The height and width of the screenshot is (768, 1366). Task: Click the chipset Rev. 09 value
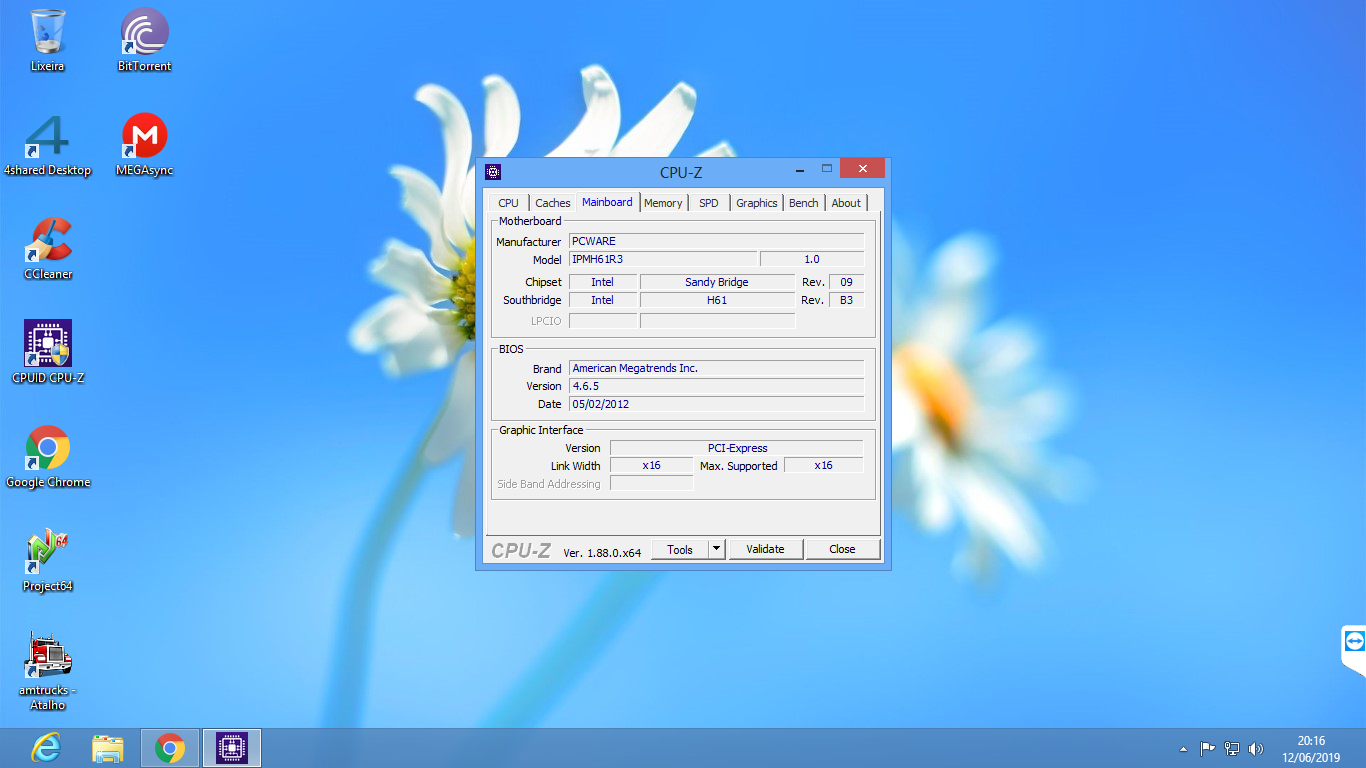pyautogui.click(x=847, y=282)
